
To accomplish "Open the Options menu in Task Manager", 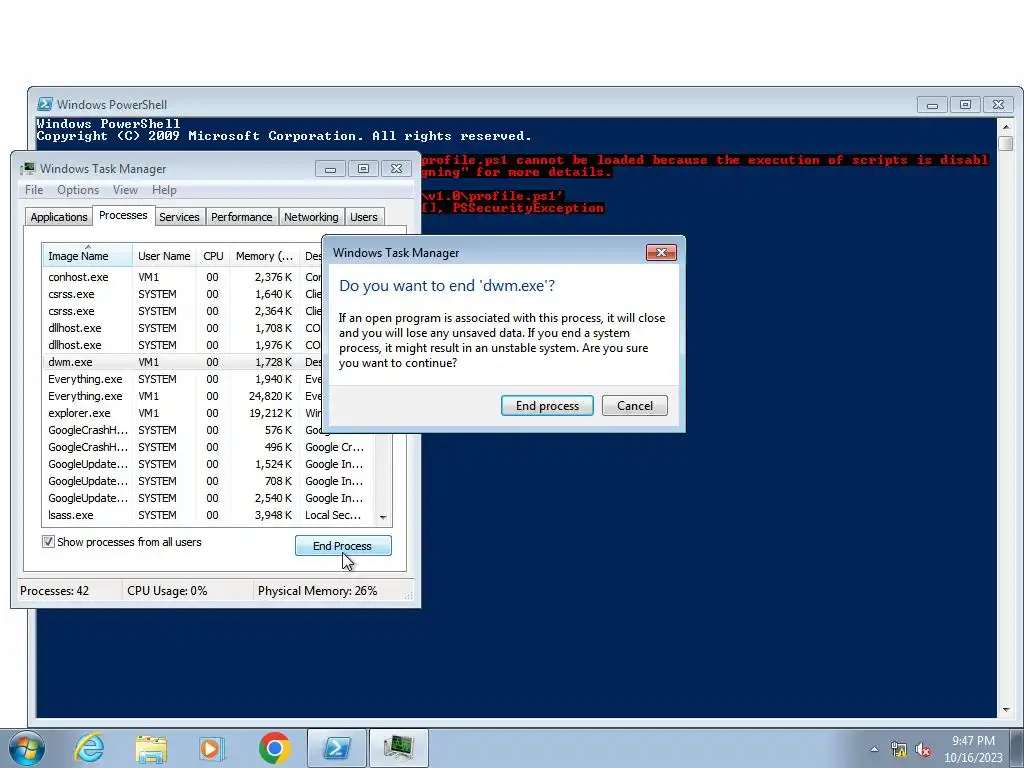I will [x=78, y=190].
